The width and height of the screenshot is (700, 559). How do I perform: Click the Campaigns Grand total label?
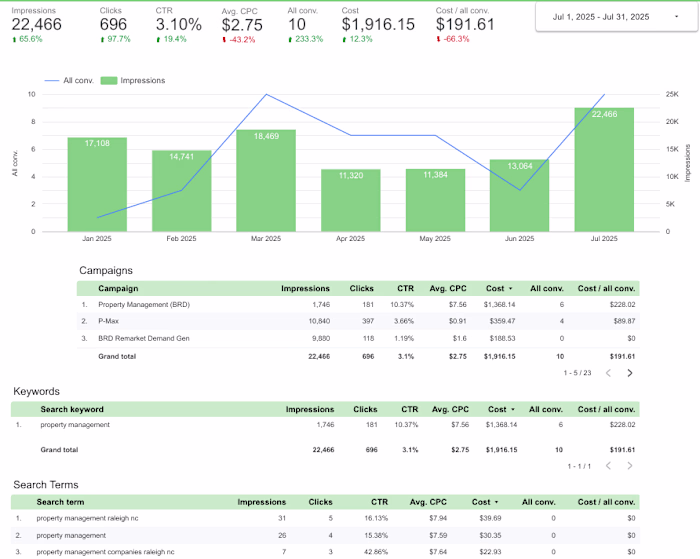[x=117, y=356]
